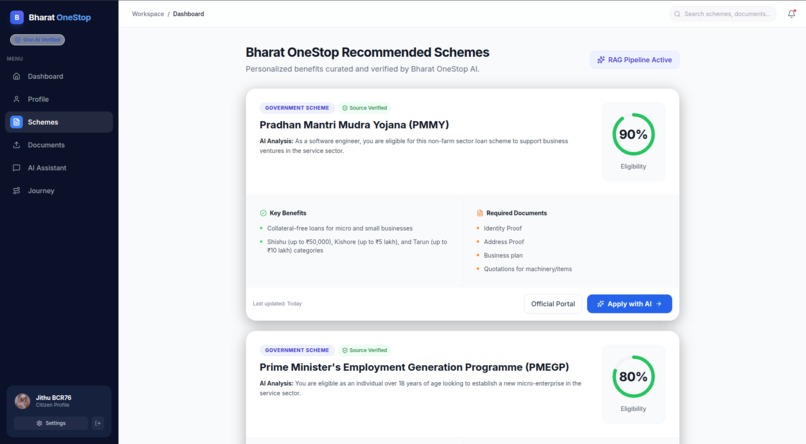Screen dimensions: 806x444
Task: Click 'Address Proof' document item
Action: [504, 242]
